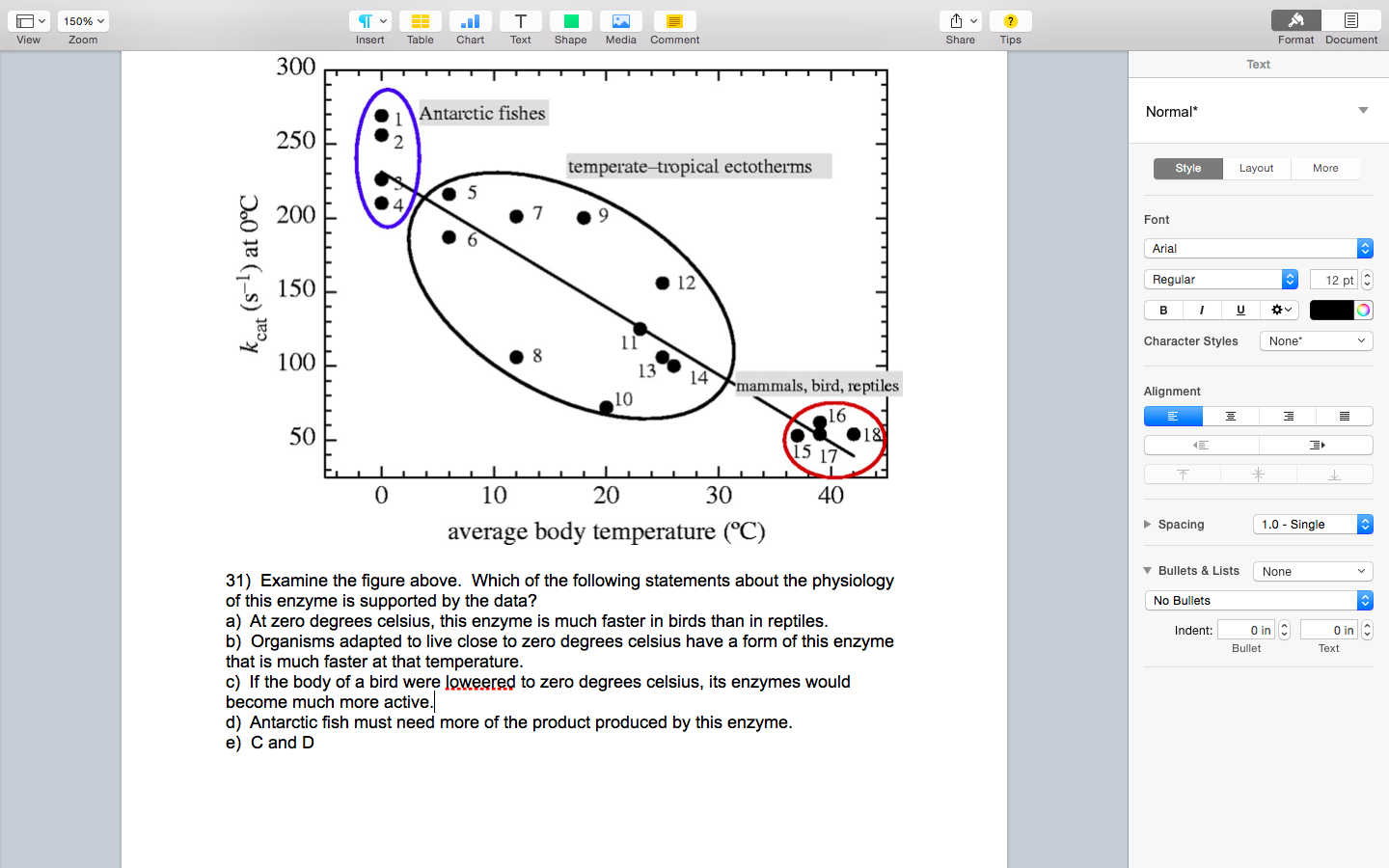This screenshot has width=1389, height=868.
Task: Click the Share button
Action: pyautogui.click(x=960, y=21)
